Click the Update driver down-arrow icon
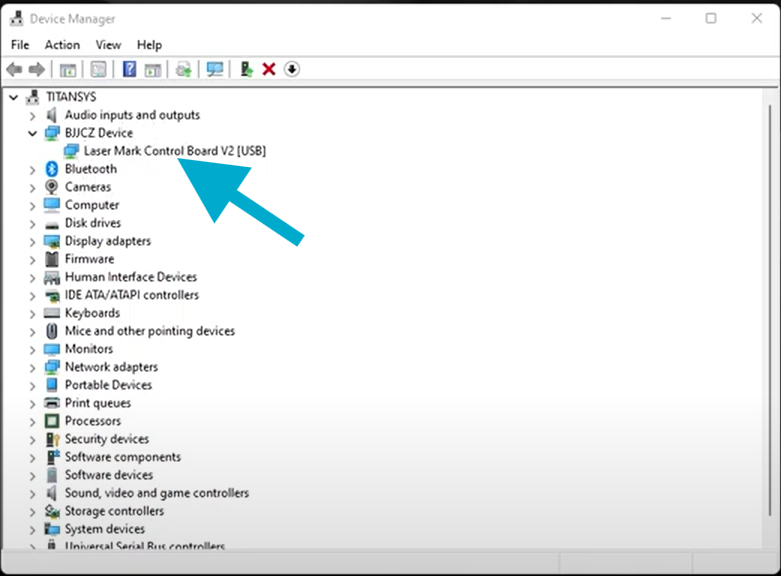This screenshot has width=781, height=576. [x=292, y=69]
